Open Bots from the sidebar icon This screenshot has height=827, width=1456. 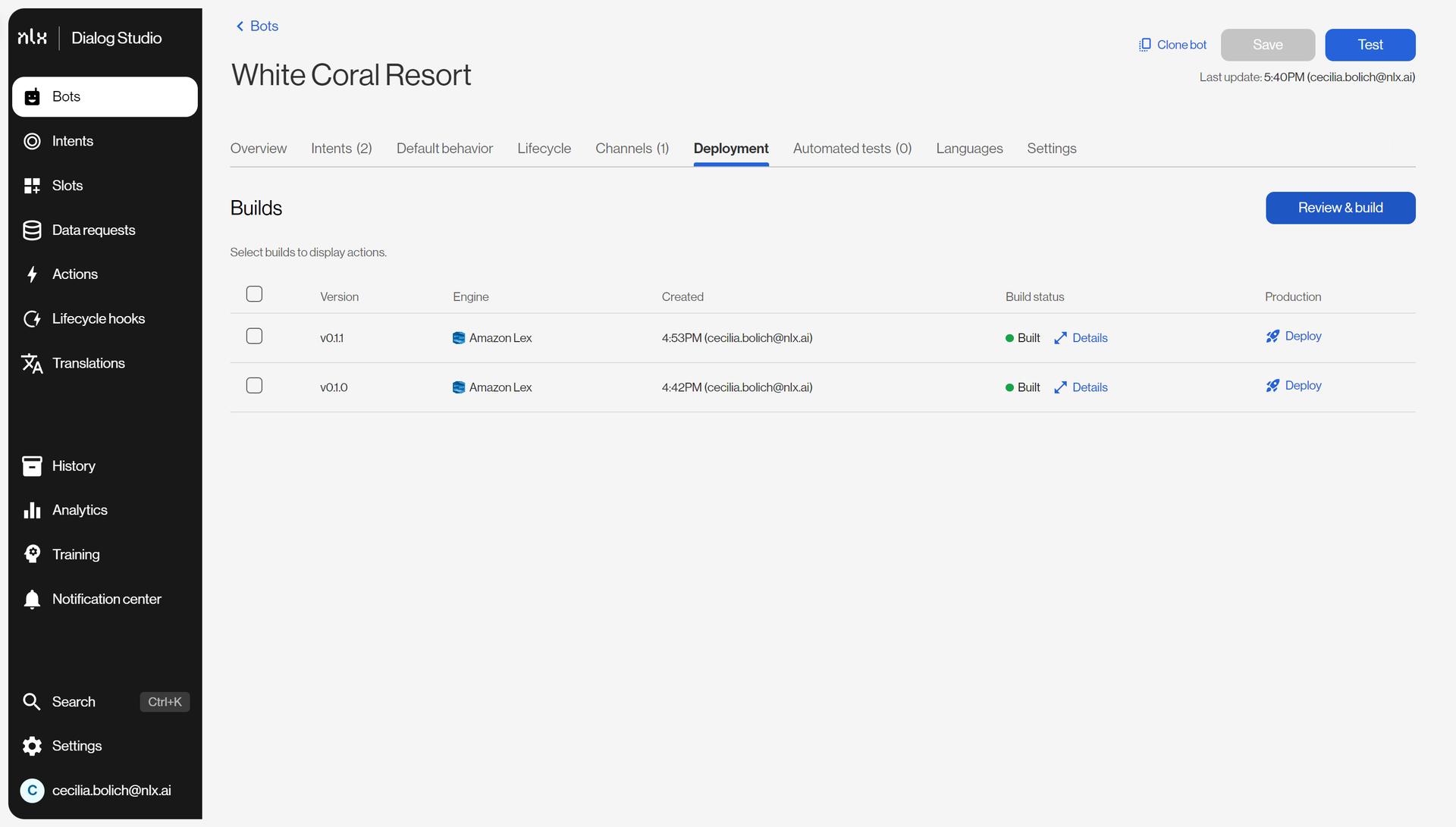click(x=32, y=97)
